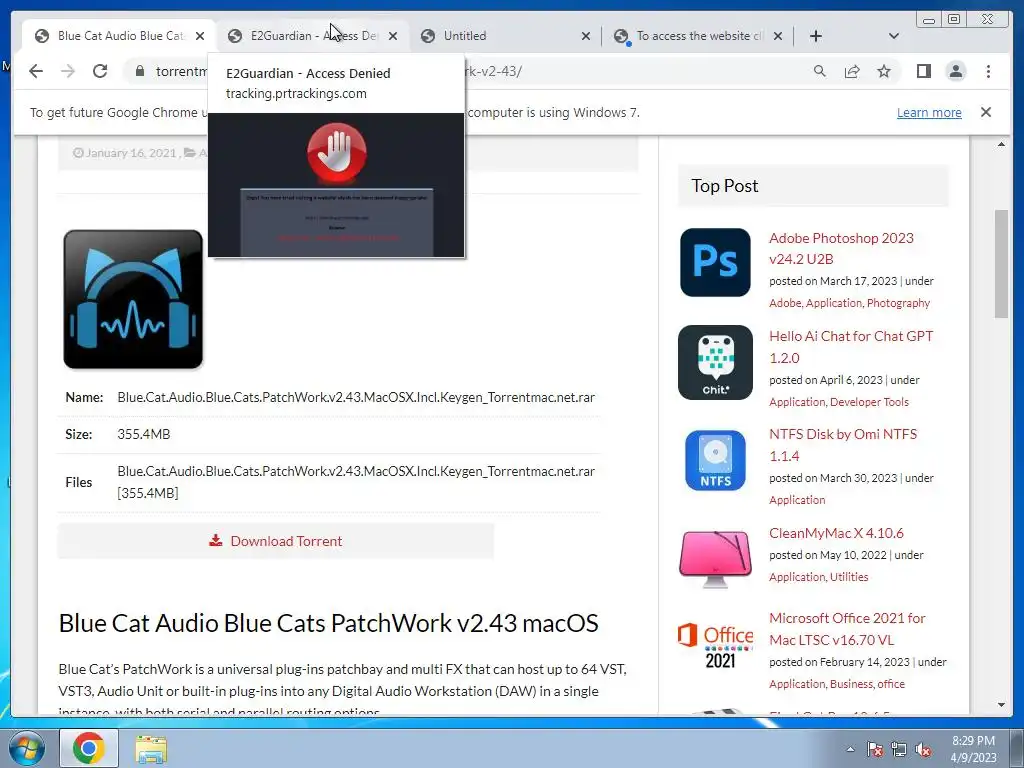Open the Chrome profile avatar
The image size is (1024, 768).
[x=955, y=71]
